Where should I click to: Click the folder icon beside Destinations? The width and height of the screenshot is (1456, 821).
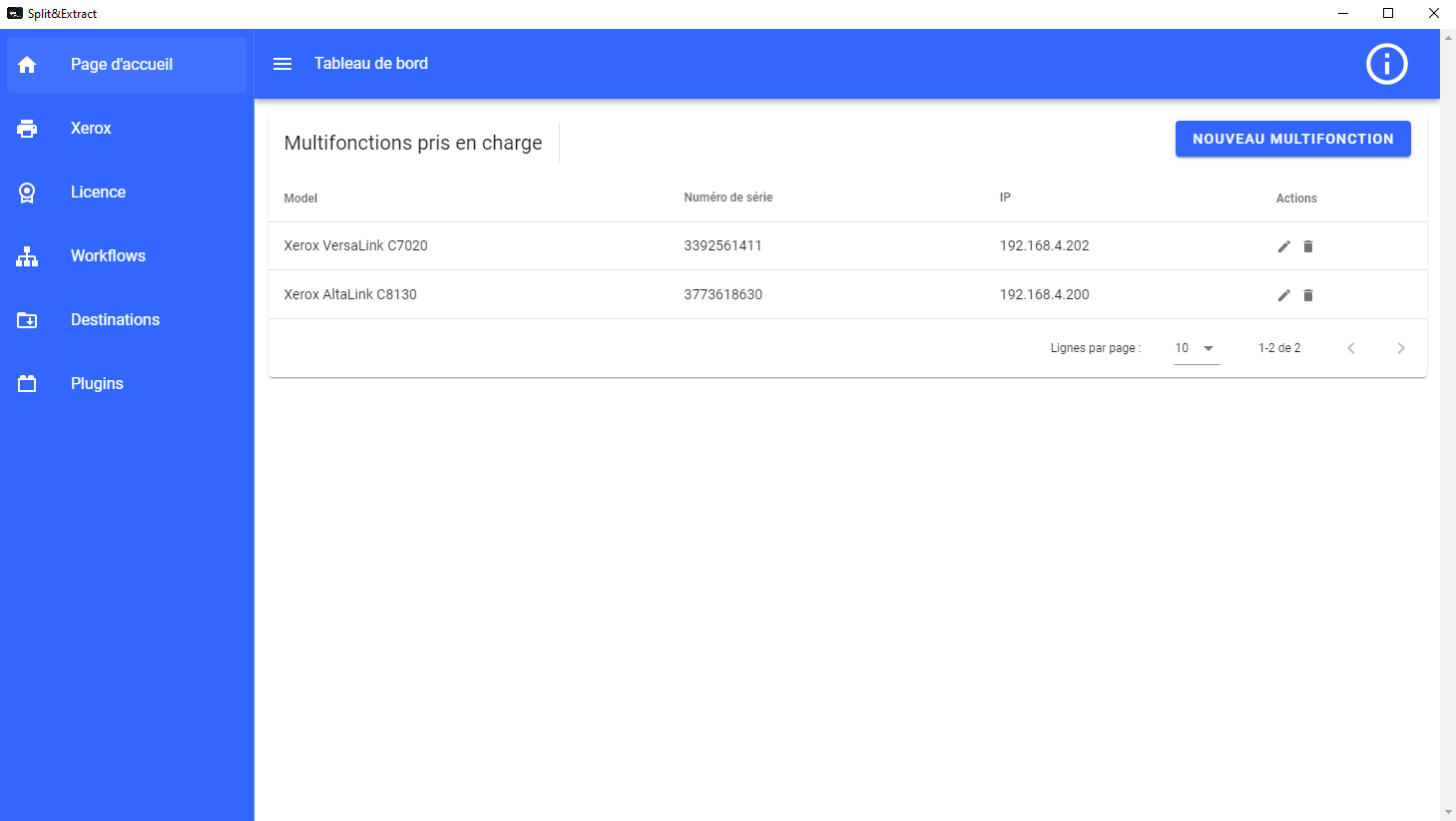(x=27, y=320)
